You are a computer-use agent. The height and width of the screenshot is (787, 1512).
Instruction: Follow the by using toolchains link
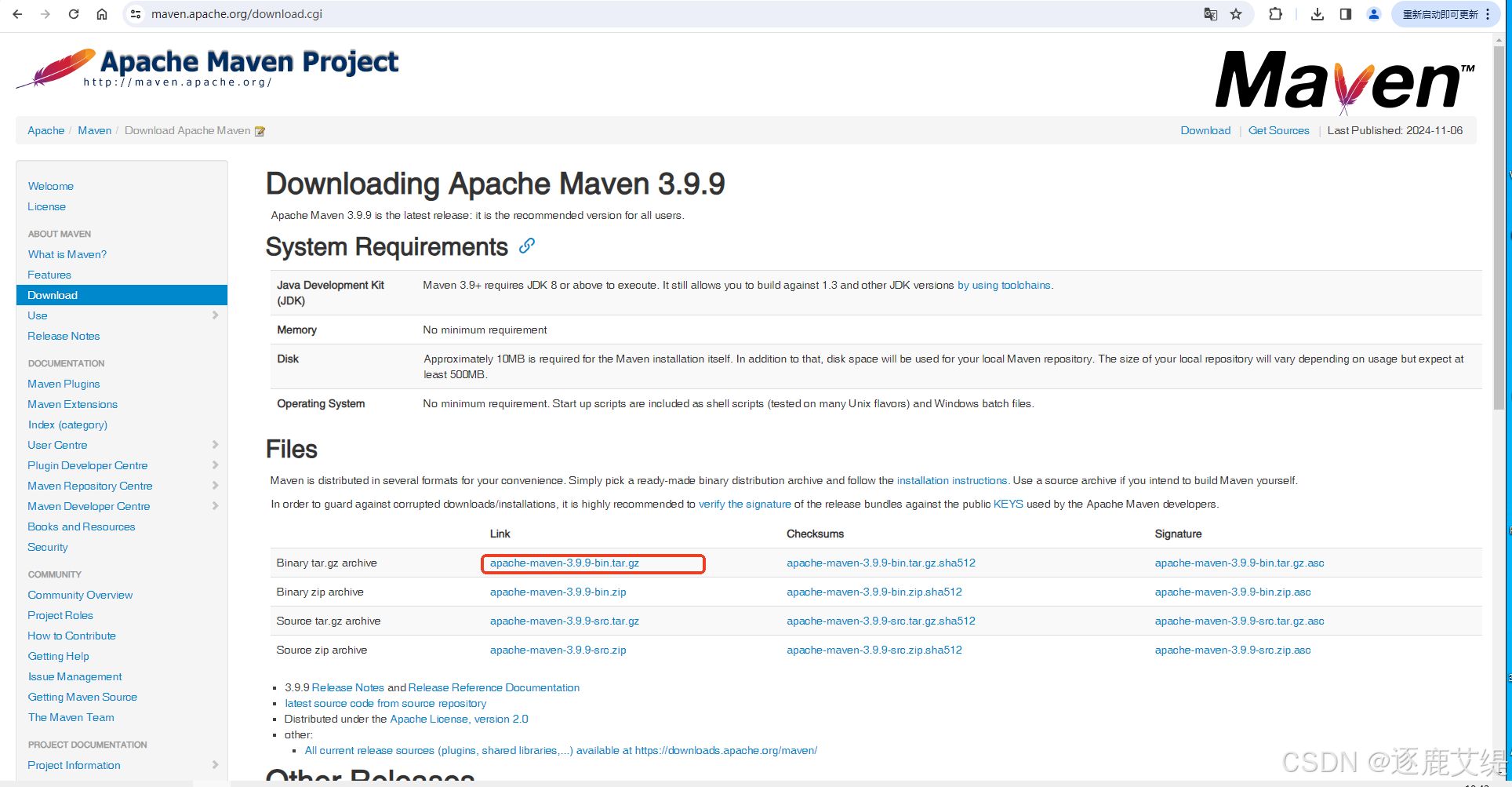tap(1004, 286)
